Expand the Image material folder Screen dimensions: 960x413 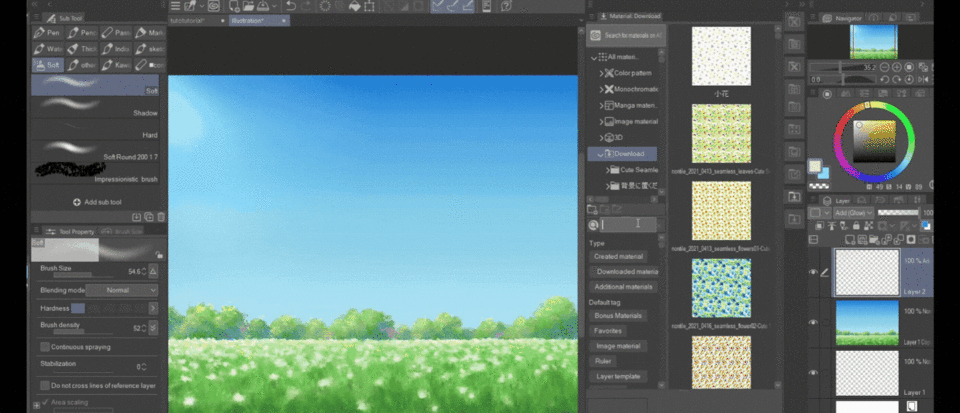tap(601, 122)
